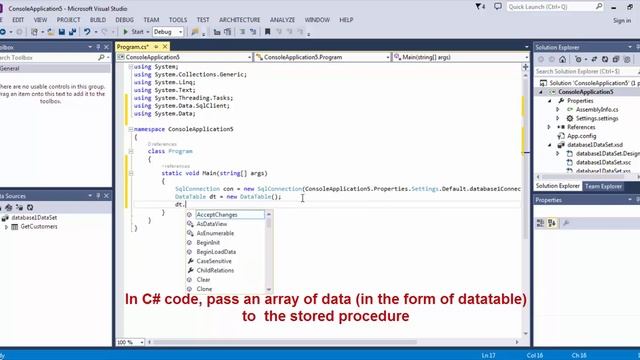640x360 pixels.
Task: Open the BUILD menu
Action: click(x=98, y=20)
